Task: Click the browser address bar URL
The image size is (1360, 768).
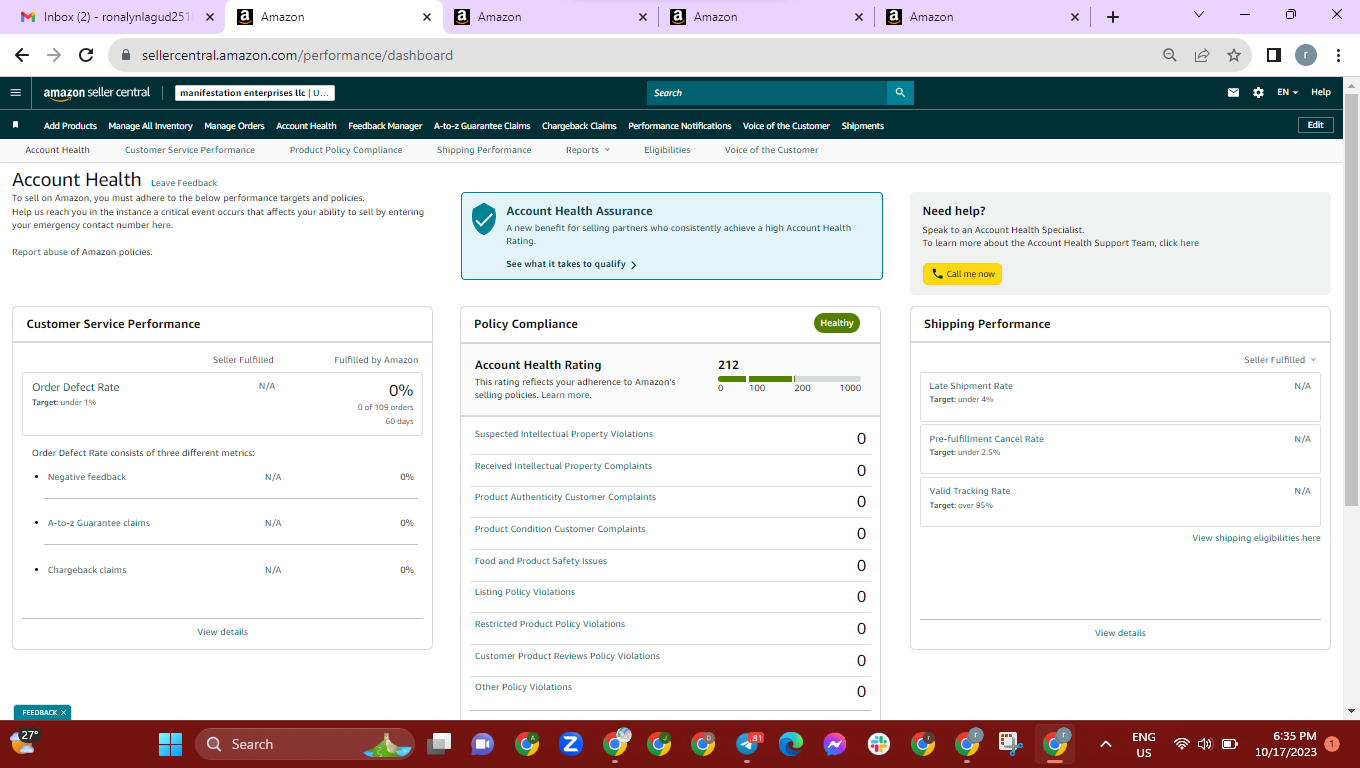Action: (x=297, y=55)
